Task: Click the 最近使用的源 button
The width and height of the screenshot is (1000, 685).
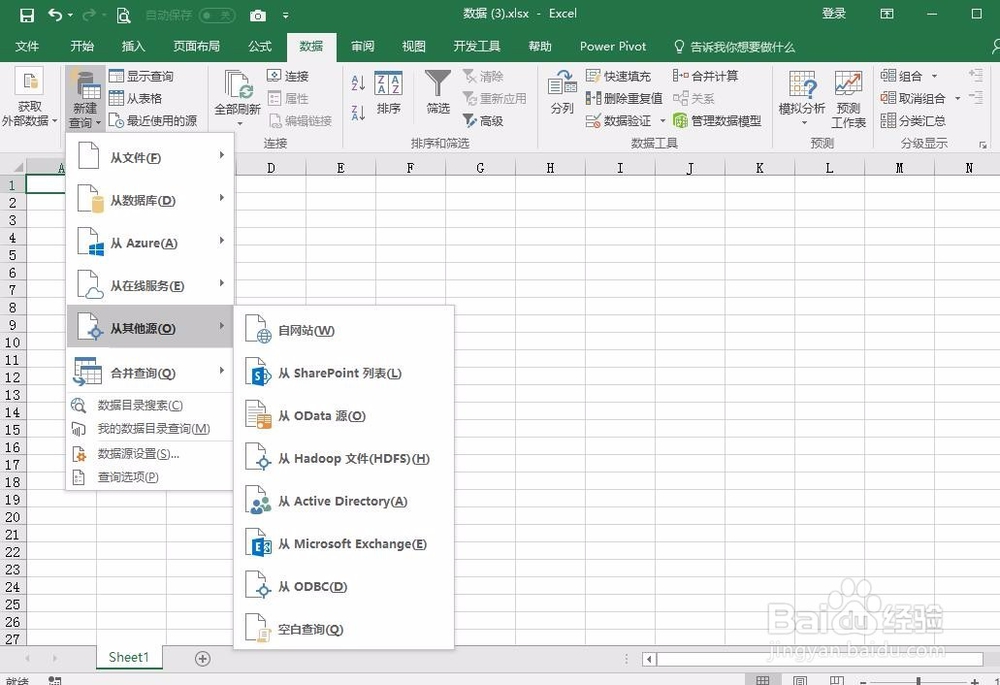Action: click(x=152, y=121)
